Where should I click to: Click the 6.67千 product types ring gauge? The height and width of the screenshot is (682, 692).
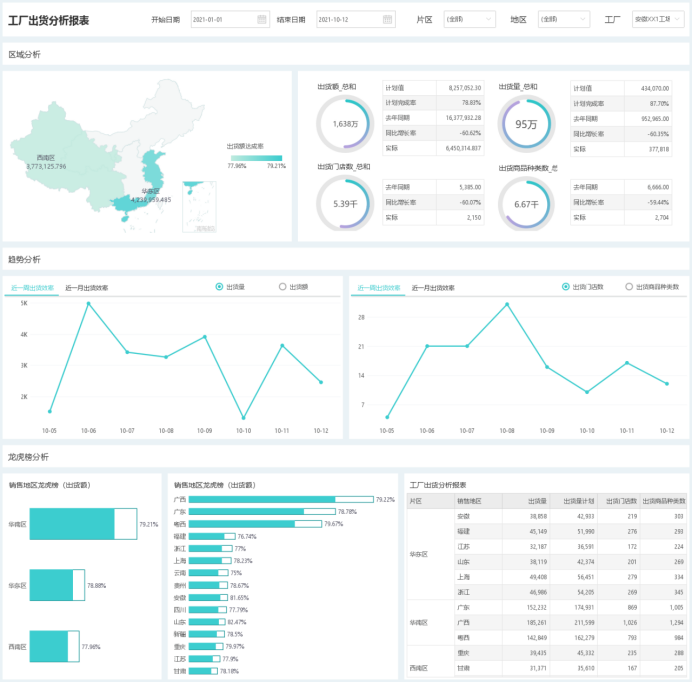coord(526,203)
